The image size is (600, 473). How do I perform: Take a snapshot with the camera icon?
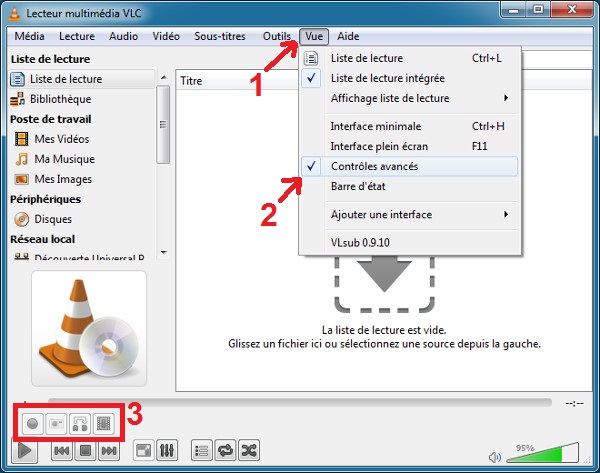pyautogui.click(x=58, y=423)
